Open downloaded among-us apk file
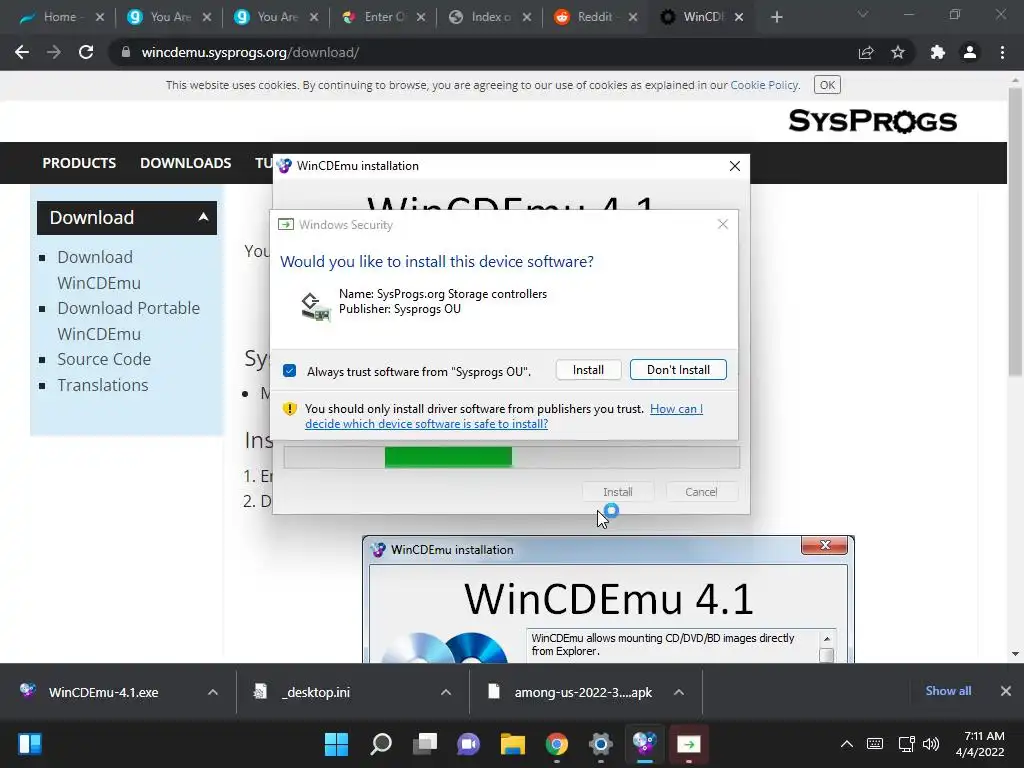 (583, 692)
